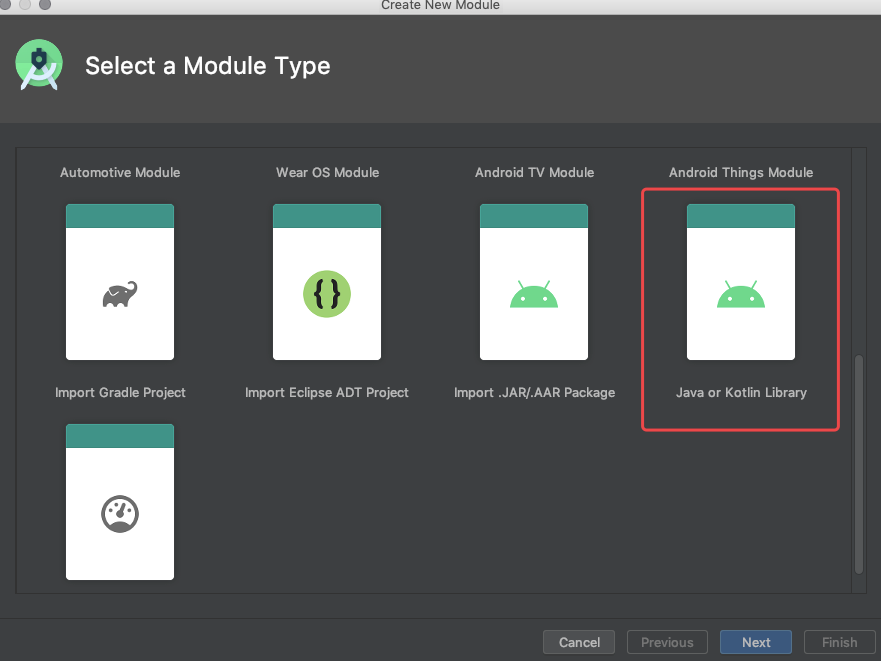
Task: Select the "Android TV Module" label
Action: click(x=534, y=173)
